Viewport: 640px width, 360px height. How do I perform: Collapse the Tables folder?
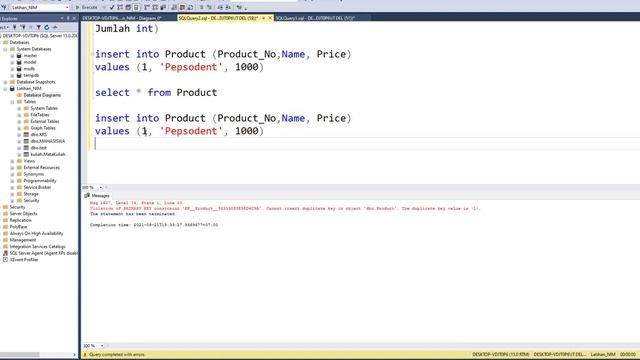tap(12, 102)
